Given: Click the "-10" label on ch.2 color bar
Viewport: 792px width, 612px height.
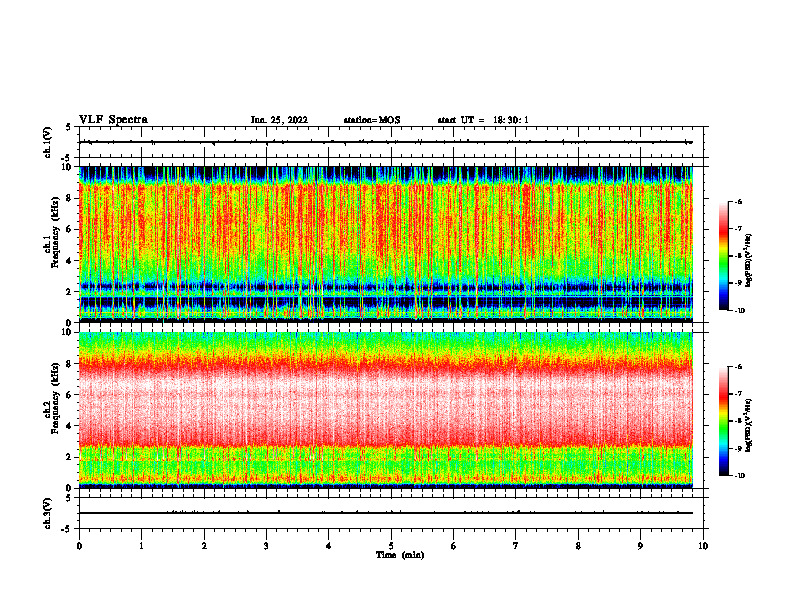Looking at the screenshot, I should pos(740,476).
